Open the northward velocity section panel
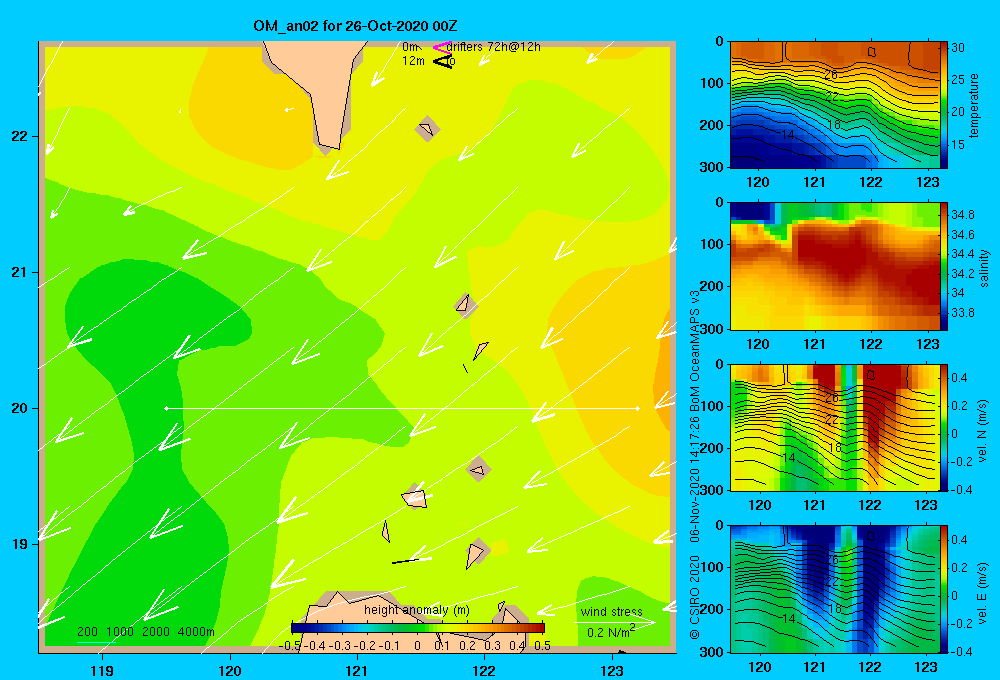Image resolution: width=1000 pixels, height=680 pixels. (x=834, y=427)
